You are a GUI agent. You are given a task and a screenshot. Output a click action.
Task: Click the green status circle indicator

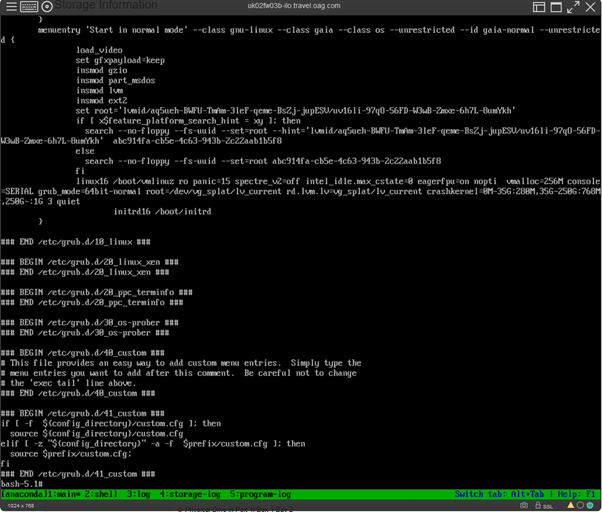click(x=592, y=505)
